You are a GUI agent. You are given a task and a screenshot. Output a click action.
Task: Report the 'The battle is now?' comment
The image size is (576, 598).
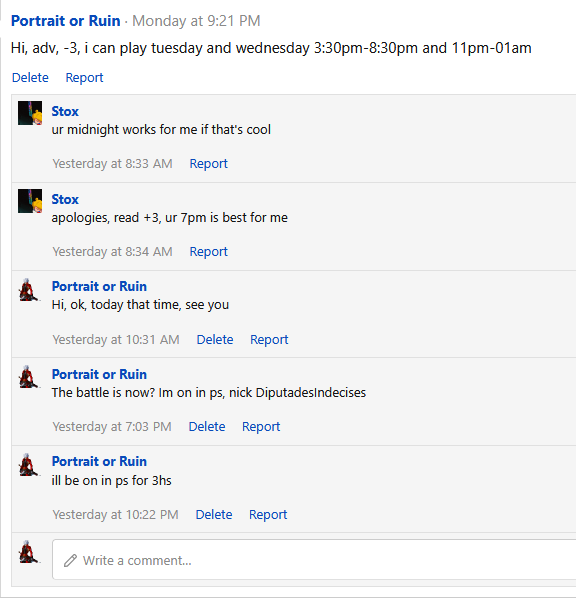261,426
